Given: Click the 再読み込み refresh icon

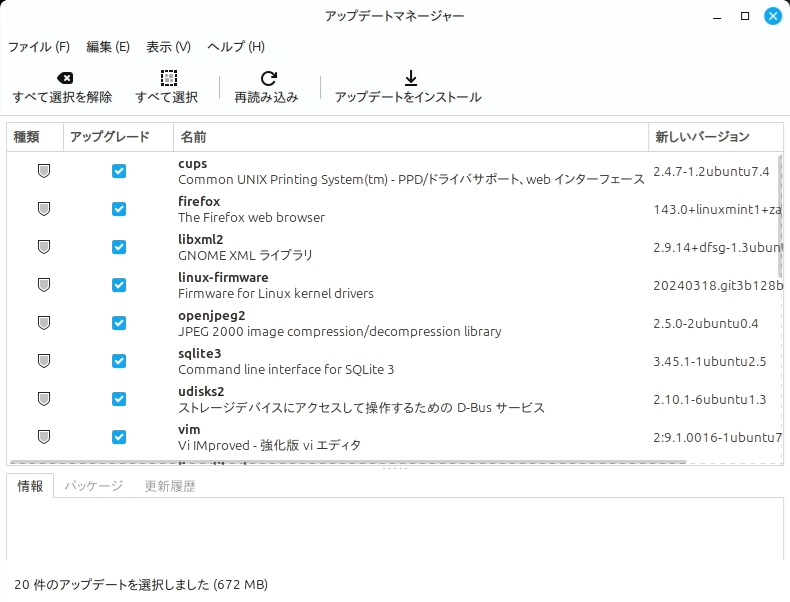Looking at the screenshot, I should coord(267,78).
